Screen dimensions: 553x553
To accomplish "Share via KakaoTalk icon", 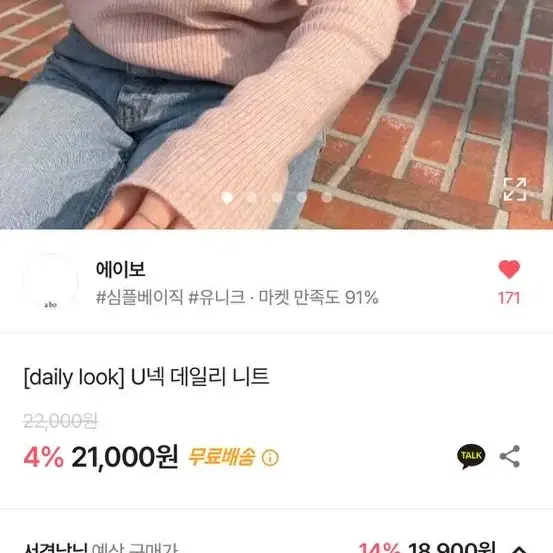I will [471, 456].
